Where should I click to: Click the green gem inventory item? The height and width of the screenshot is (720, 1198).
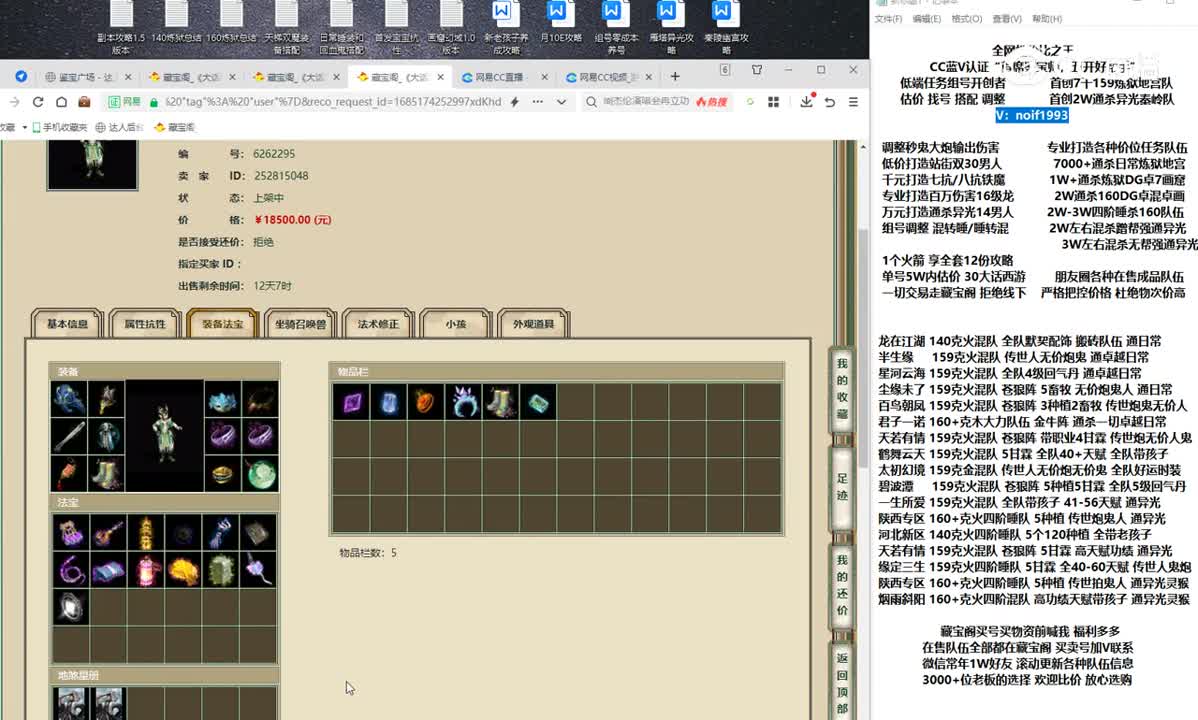[539, 402]
